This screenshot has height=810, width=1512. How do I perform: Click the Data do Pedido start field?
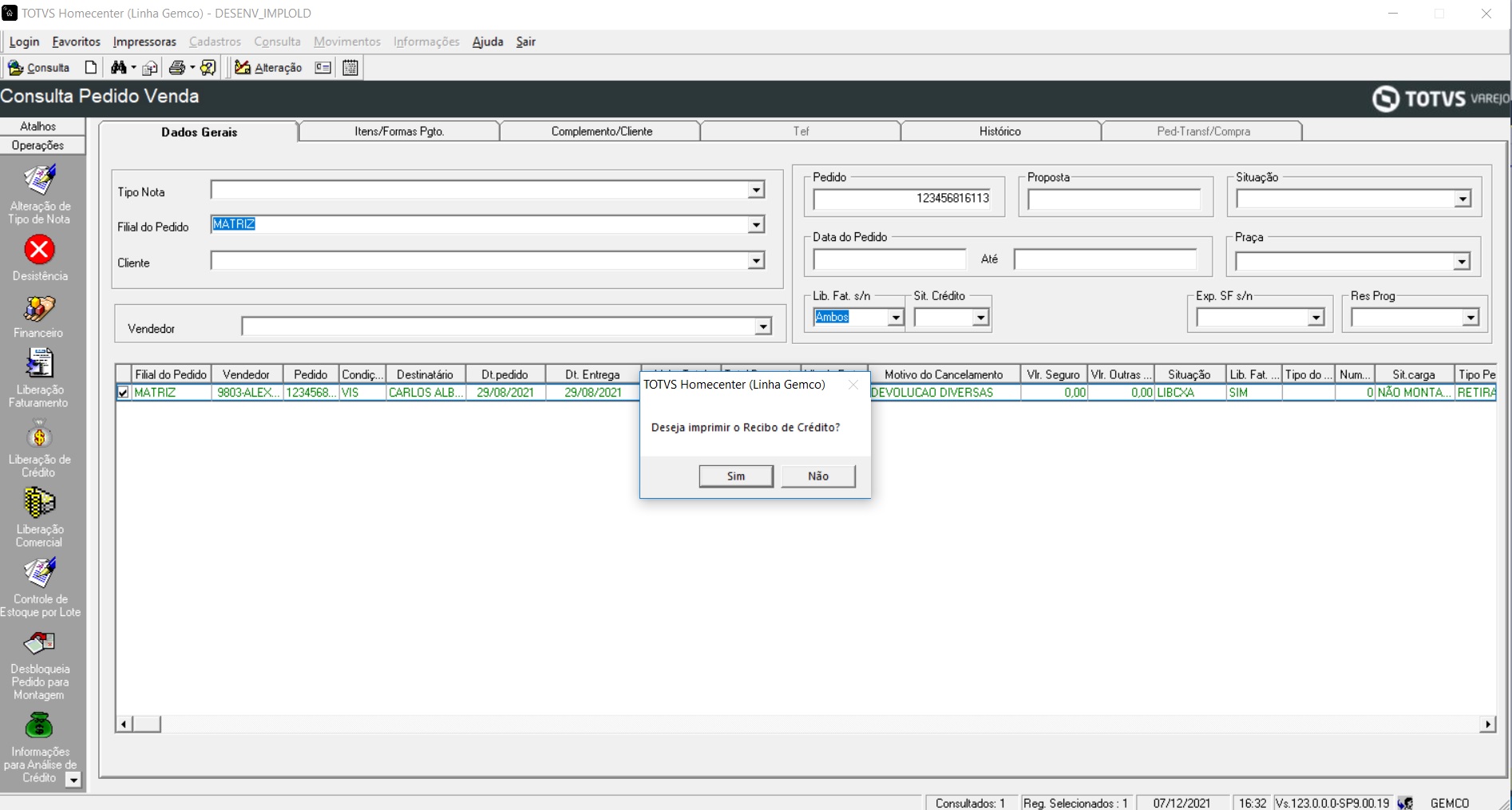pyautogui.click(x=889, y=259)
